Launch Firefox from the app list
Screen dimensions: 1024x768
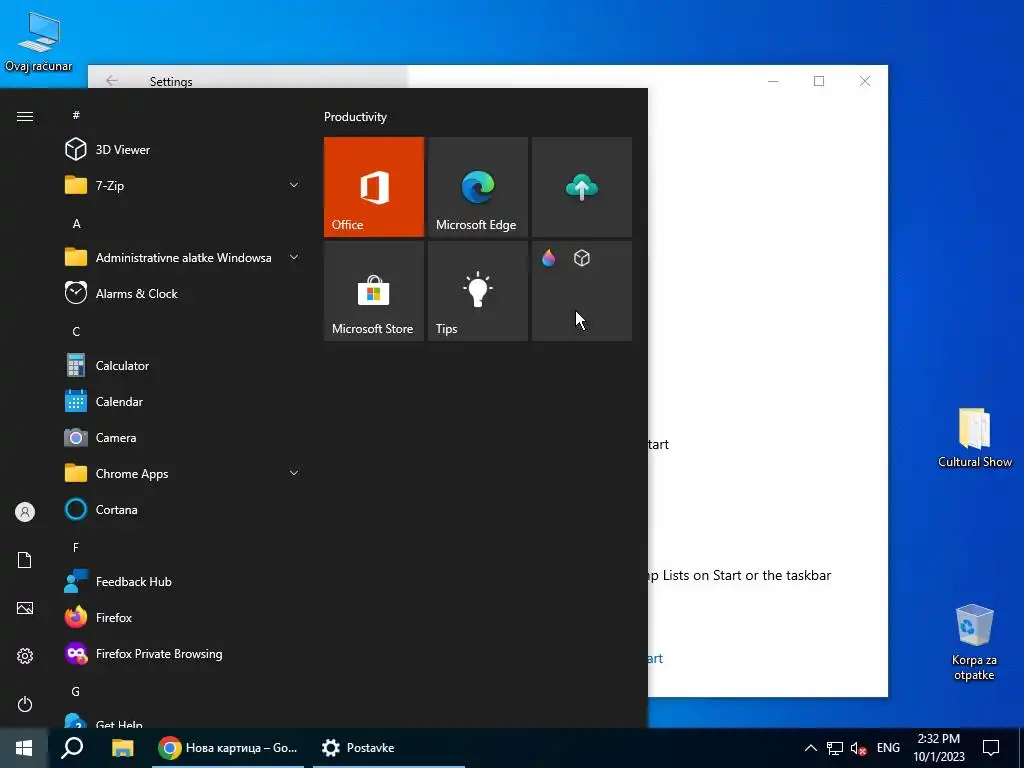[x=183, y=617]
